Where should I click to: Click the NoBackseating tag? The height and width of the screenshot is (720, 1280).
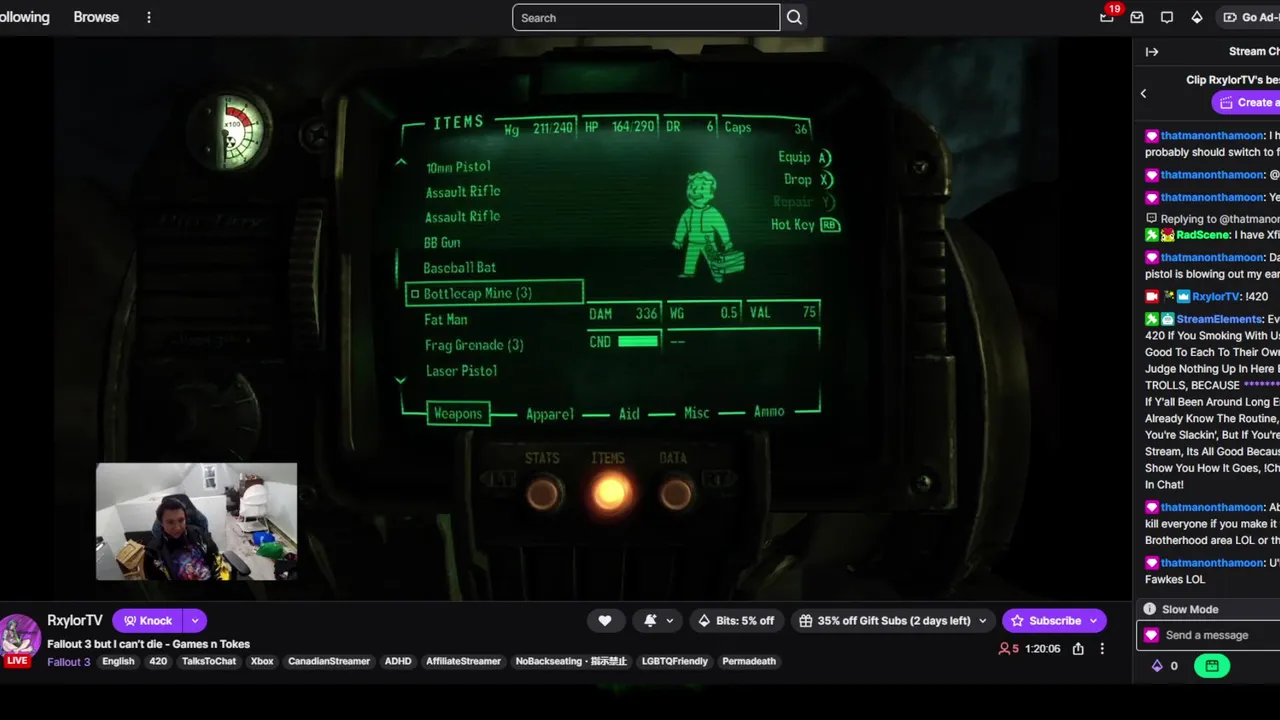coord(571,661)
